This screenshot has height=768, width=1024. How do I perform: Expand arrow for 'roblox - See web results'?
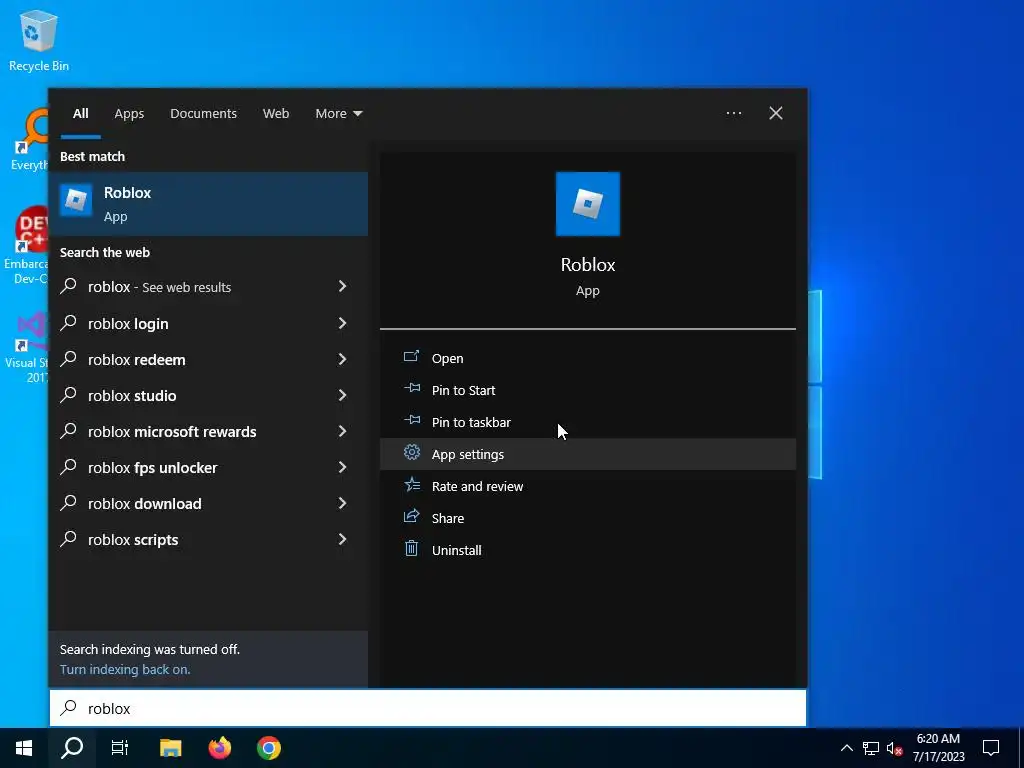(342, 286)
